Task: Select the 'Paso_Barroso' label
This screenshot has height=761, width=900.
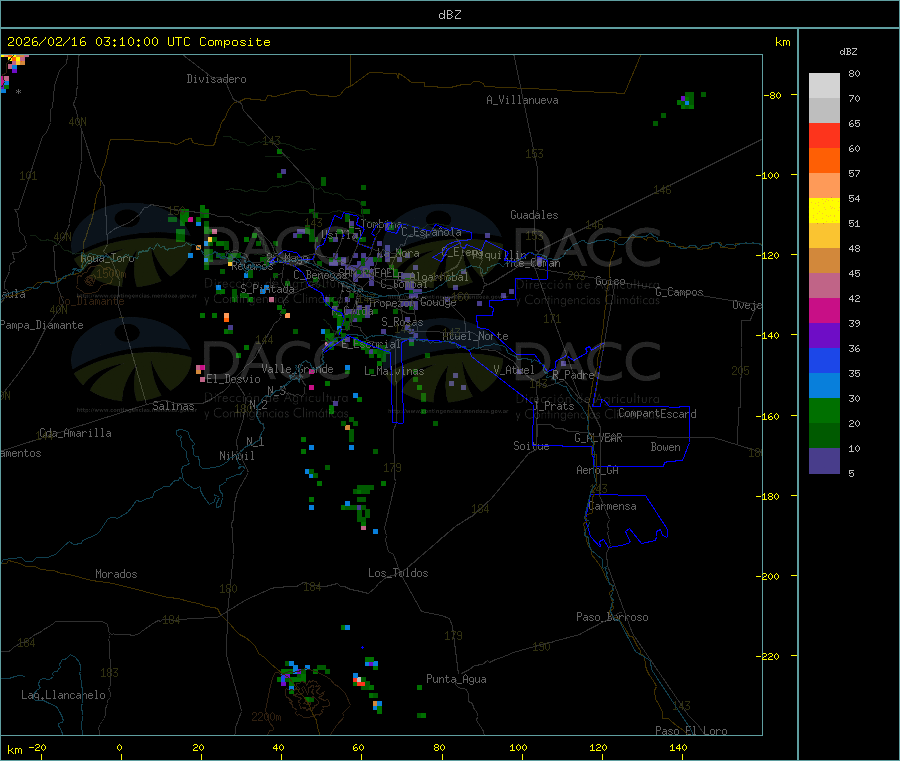Action: [x=612, y=617]
